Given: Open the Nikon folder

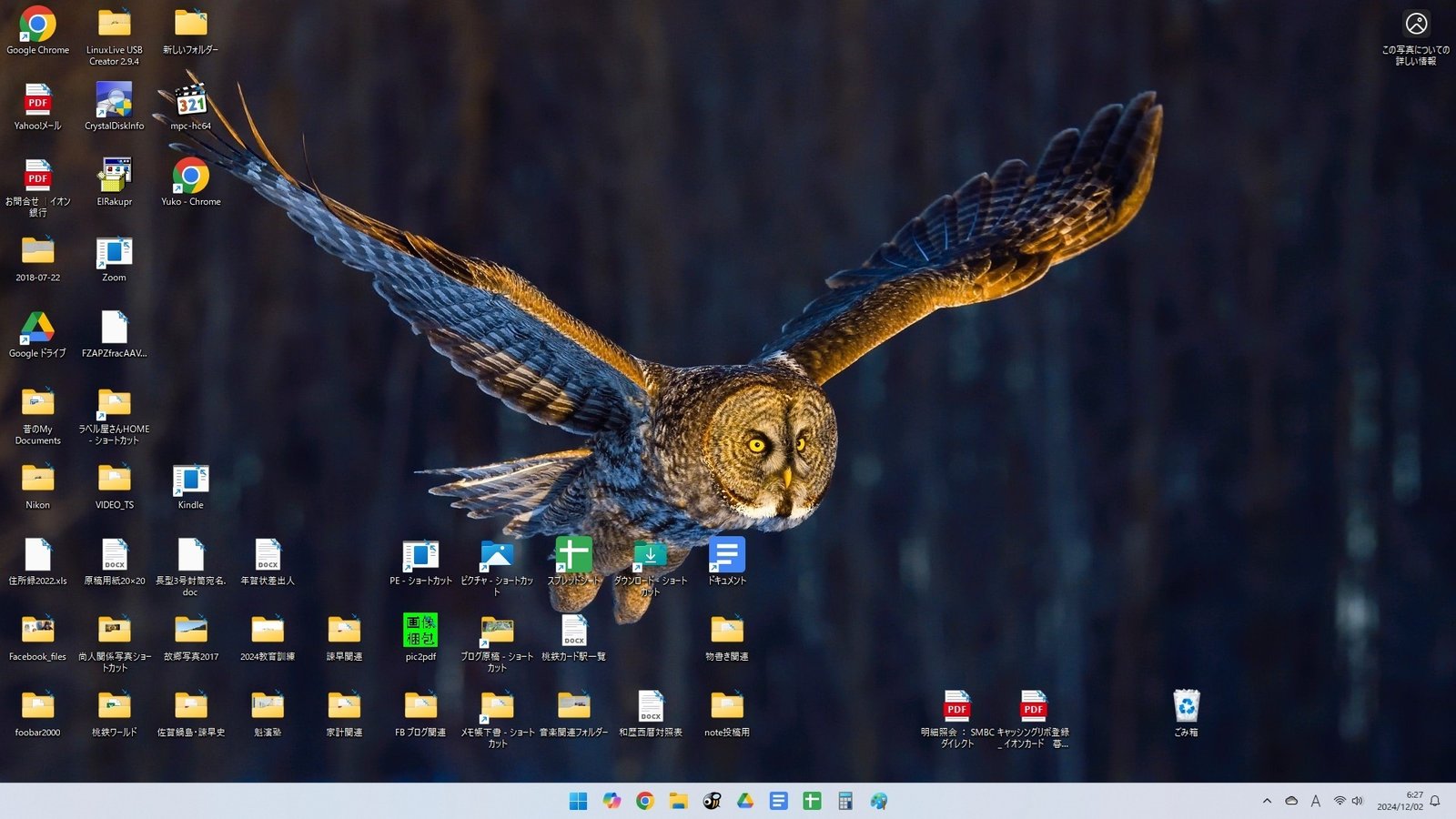Looking at the screenshot, I should pos(37,487).
